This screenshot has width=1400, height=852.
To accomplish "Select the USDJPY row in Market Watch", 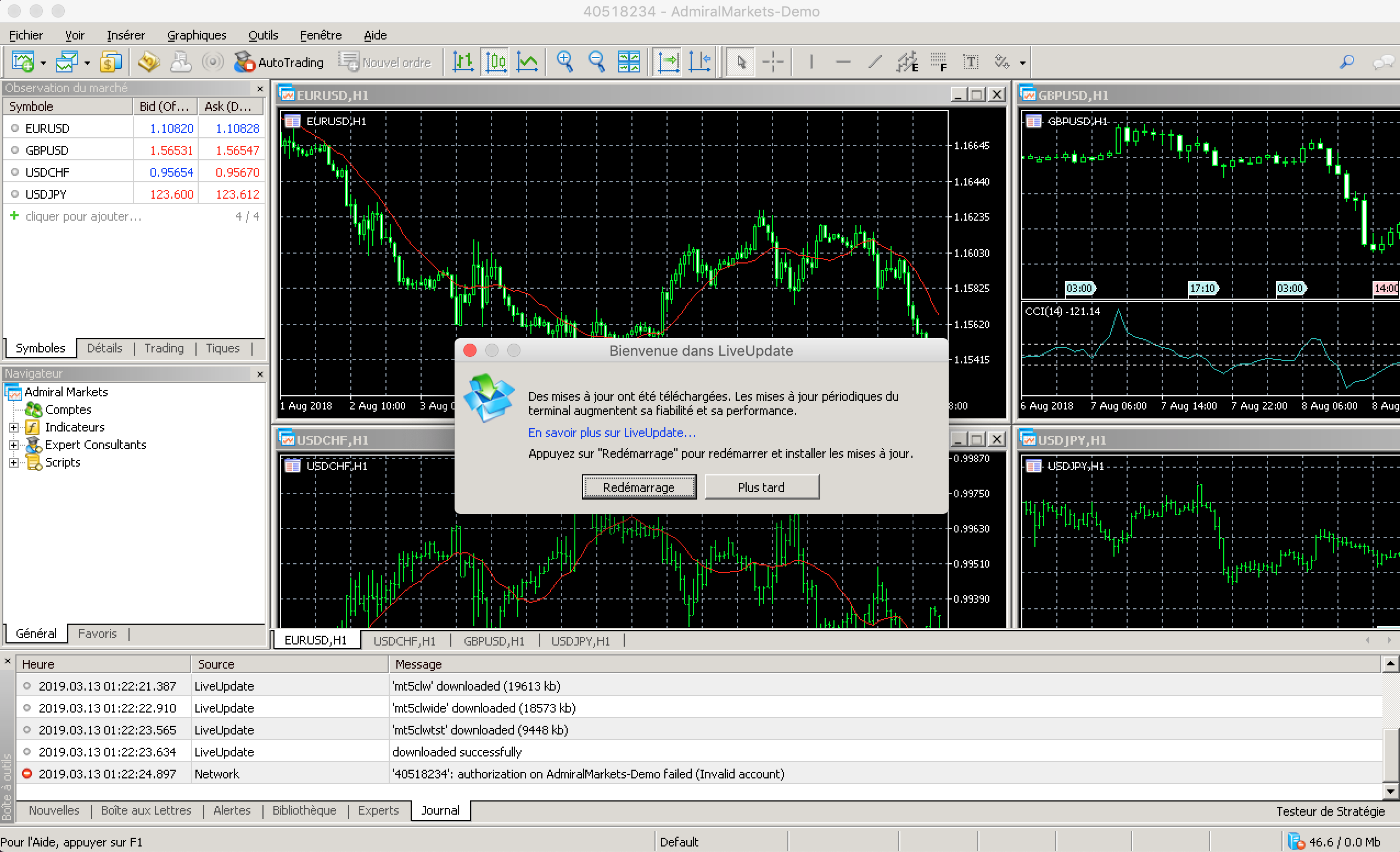I will (134, 194).
